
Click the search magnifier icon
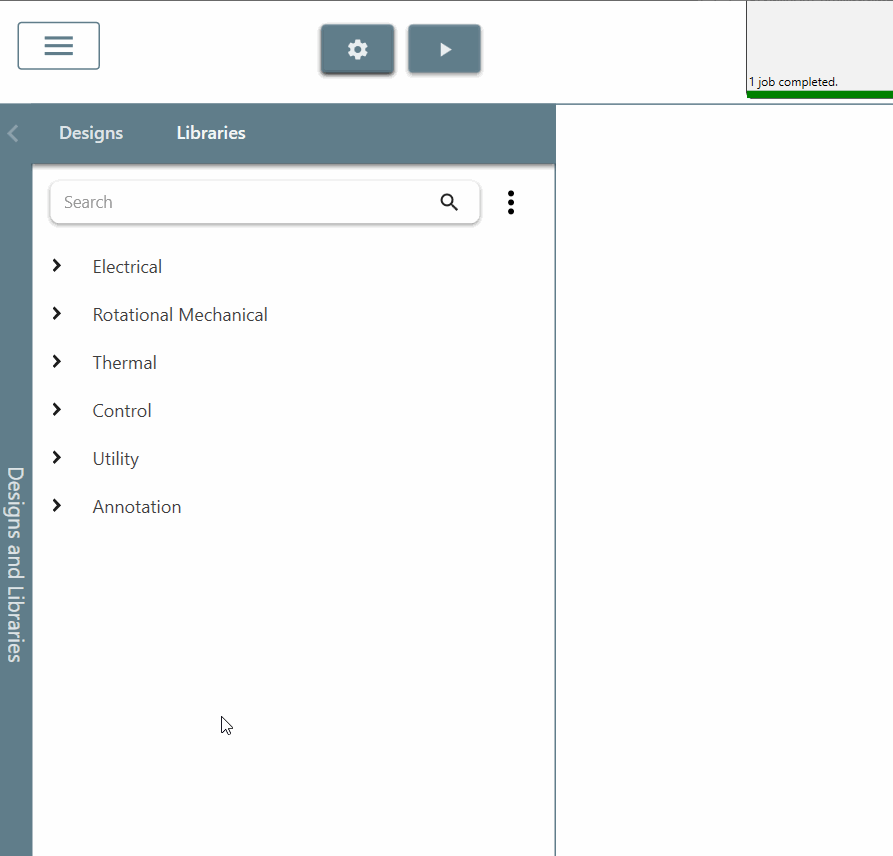click(449, 202)
